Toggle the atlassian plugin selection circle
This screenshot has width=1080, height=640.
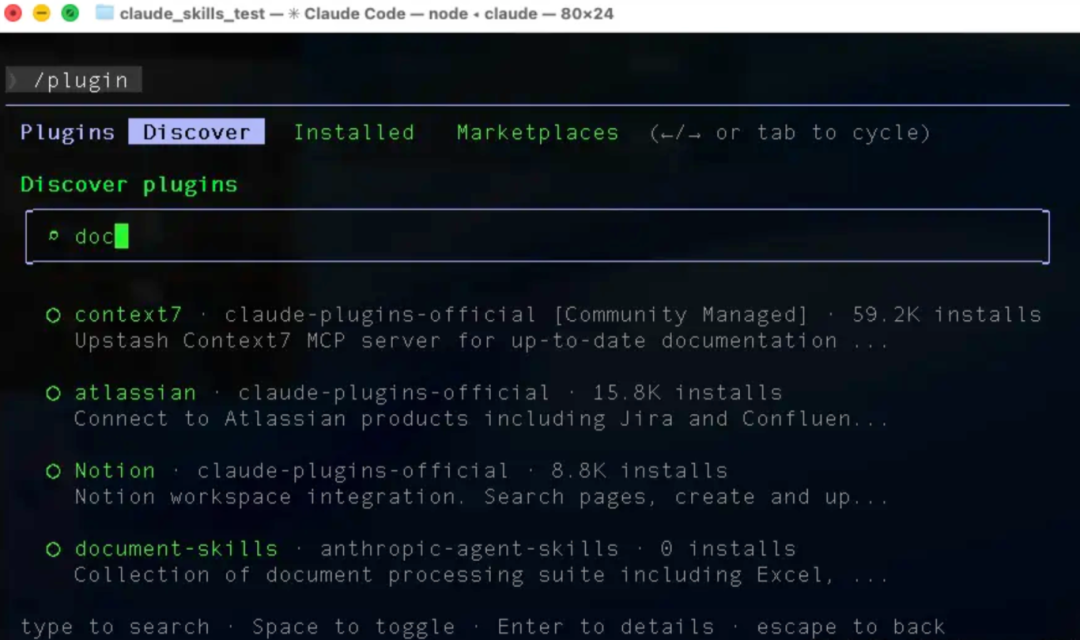click(53, 393)
